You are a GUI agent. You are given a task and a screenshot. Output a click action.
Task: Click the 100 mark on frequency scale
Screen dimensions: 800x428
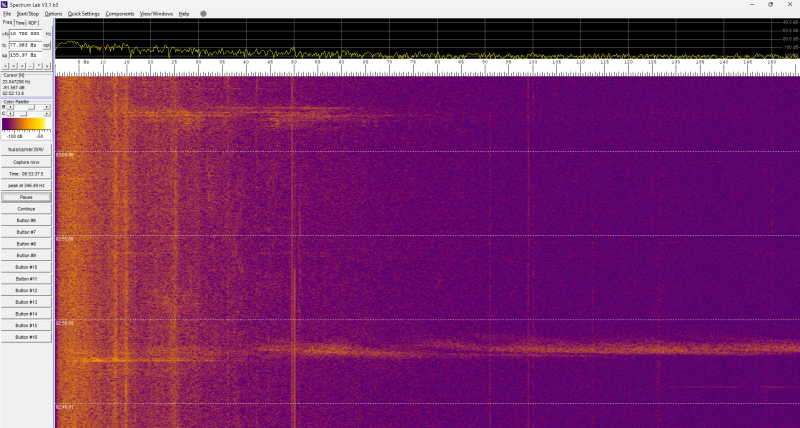pyautogui.click(x=533, y=62)
